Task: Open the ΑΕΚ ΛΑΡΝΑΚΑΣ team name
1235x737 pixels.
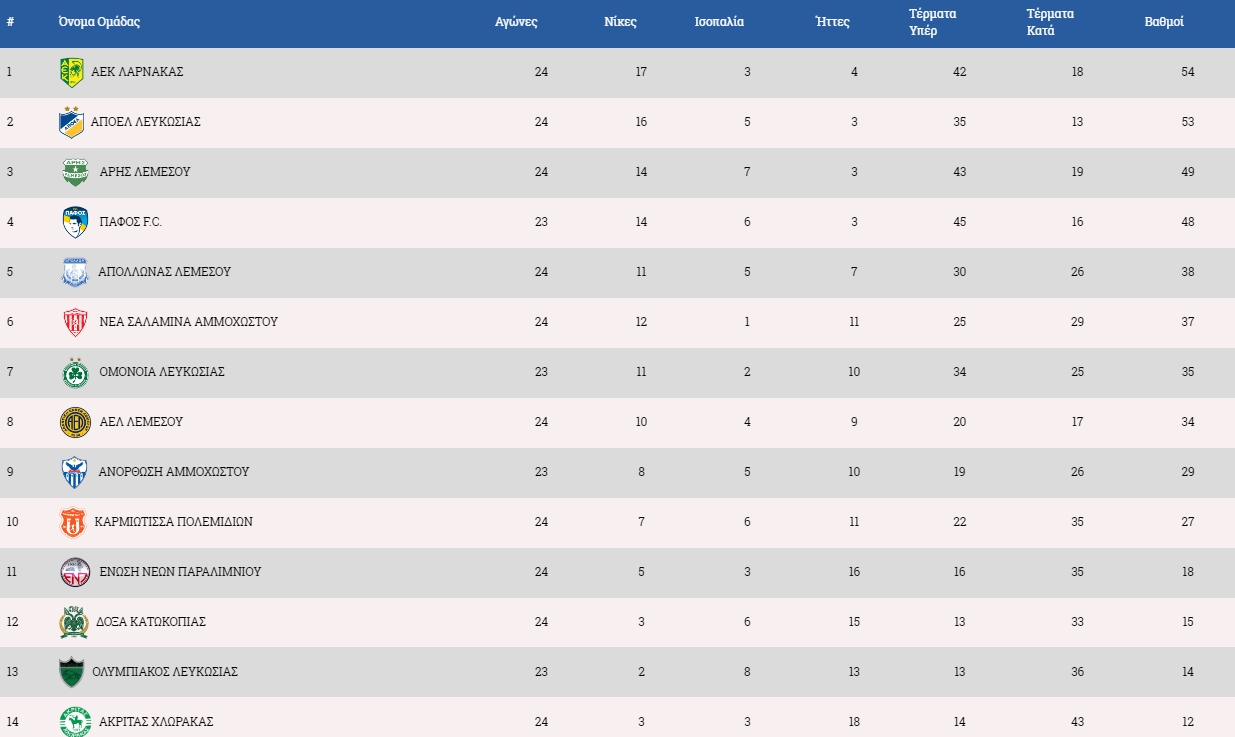Action: (x=137, y=72)
